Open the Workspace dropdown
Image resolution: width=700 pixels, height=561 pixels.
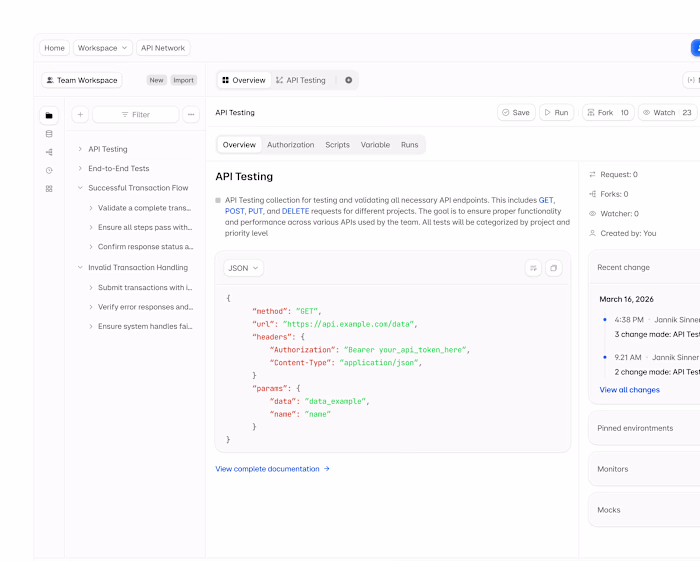[103, 48]
